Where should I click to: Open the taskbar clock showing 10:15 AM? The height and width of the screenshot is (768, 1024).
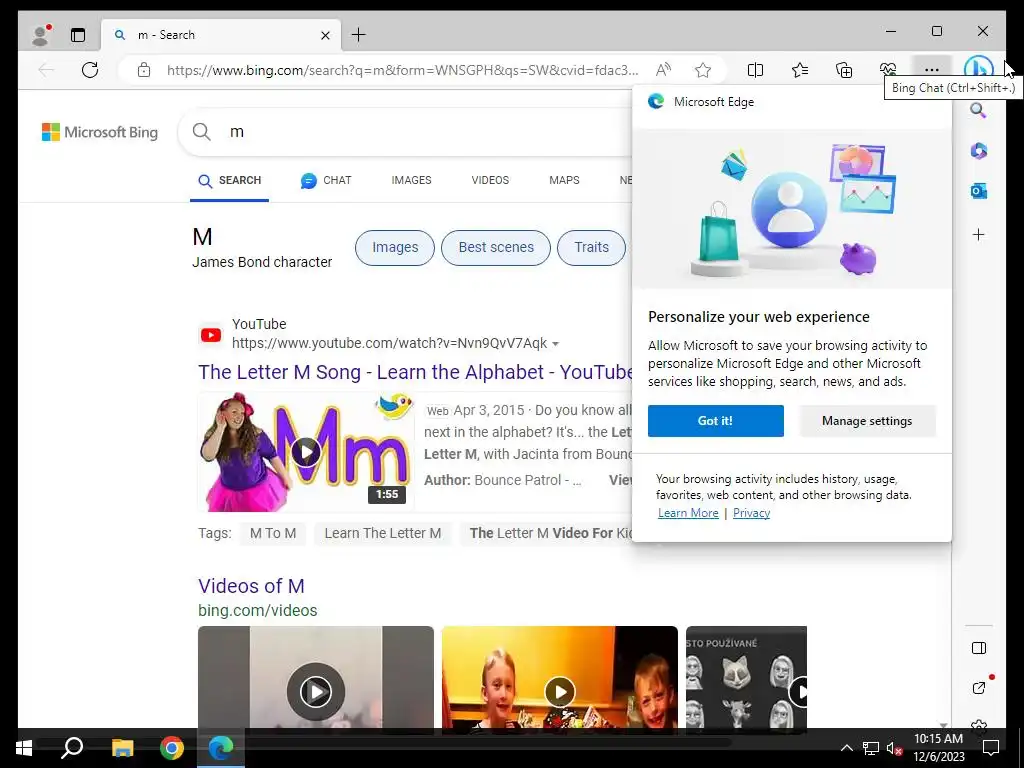(x=938, y=748)
